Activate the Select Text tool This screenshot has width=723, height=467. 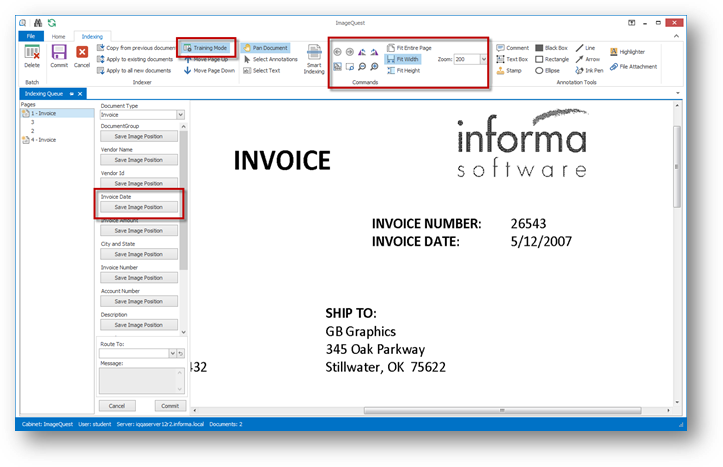[x=261, y=71]
